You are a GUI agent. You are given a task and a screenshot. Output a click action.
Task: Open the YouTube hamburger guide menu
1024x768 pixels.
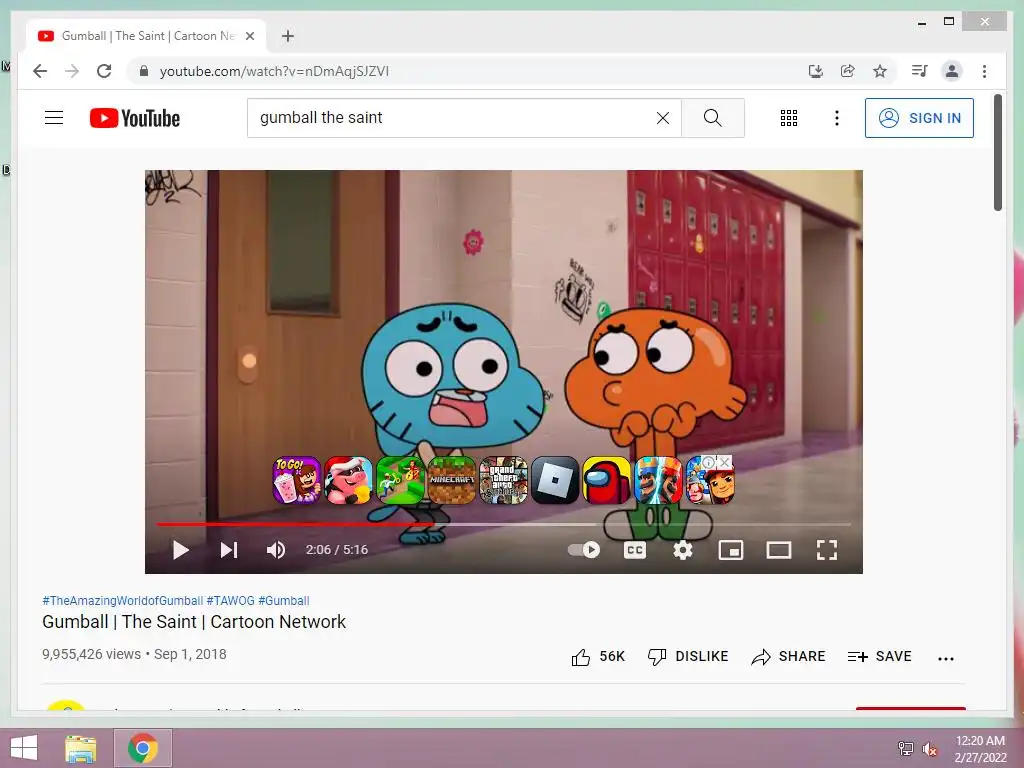(54, 118)
